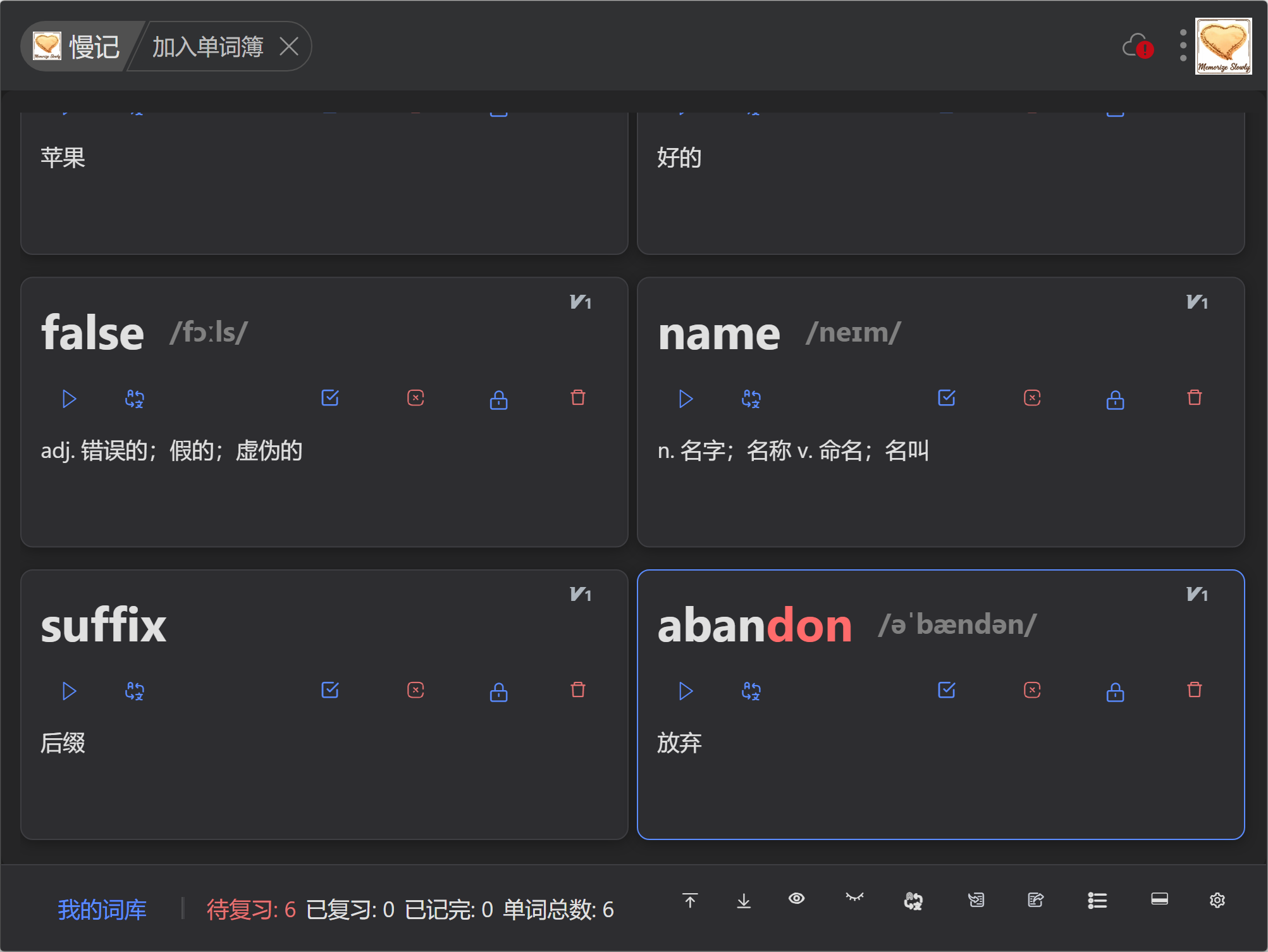Click the review count badge on name card
1268x952 pixels.
tap(1197, 302)
